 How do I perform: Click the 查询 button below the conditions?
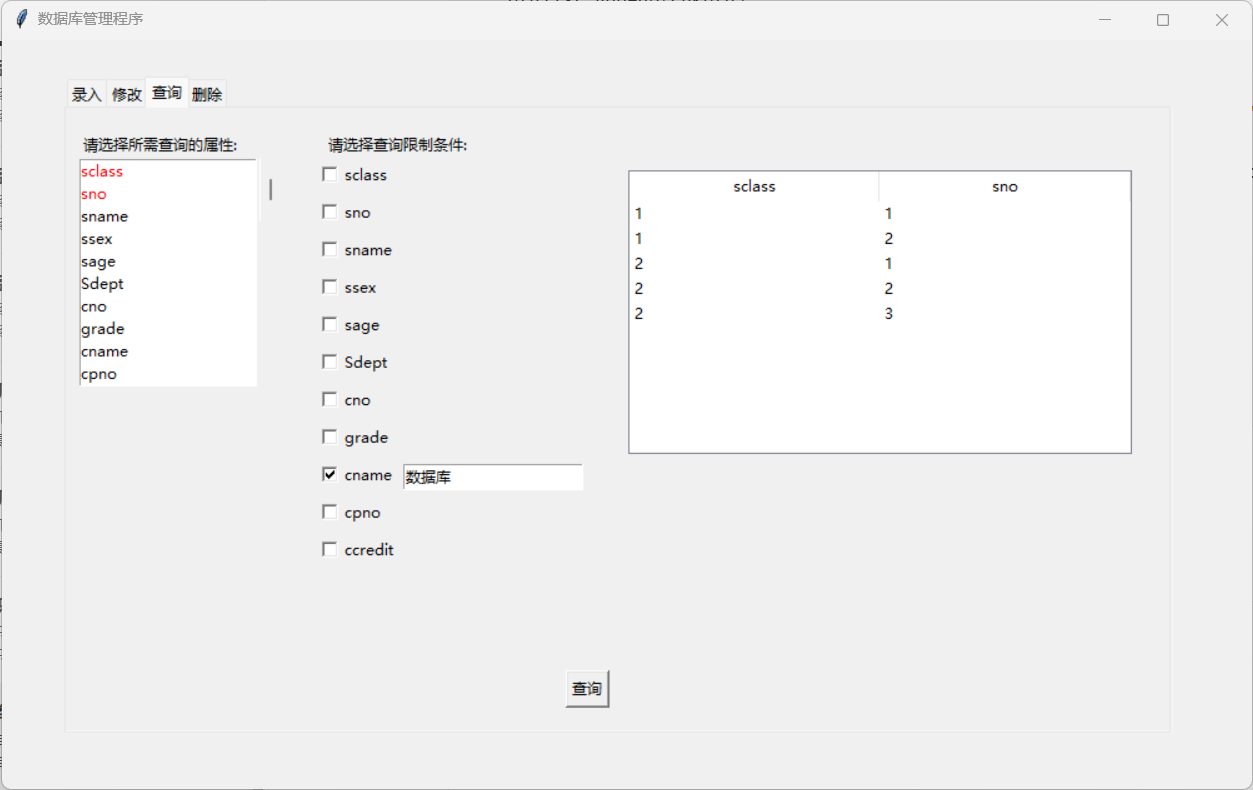pos(587,689)
